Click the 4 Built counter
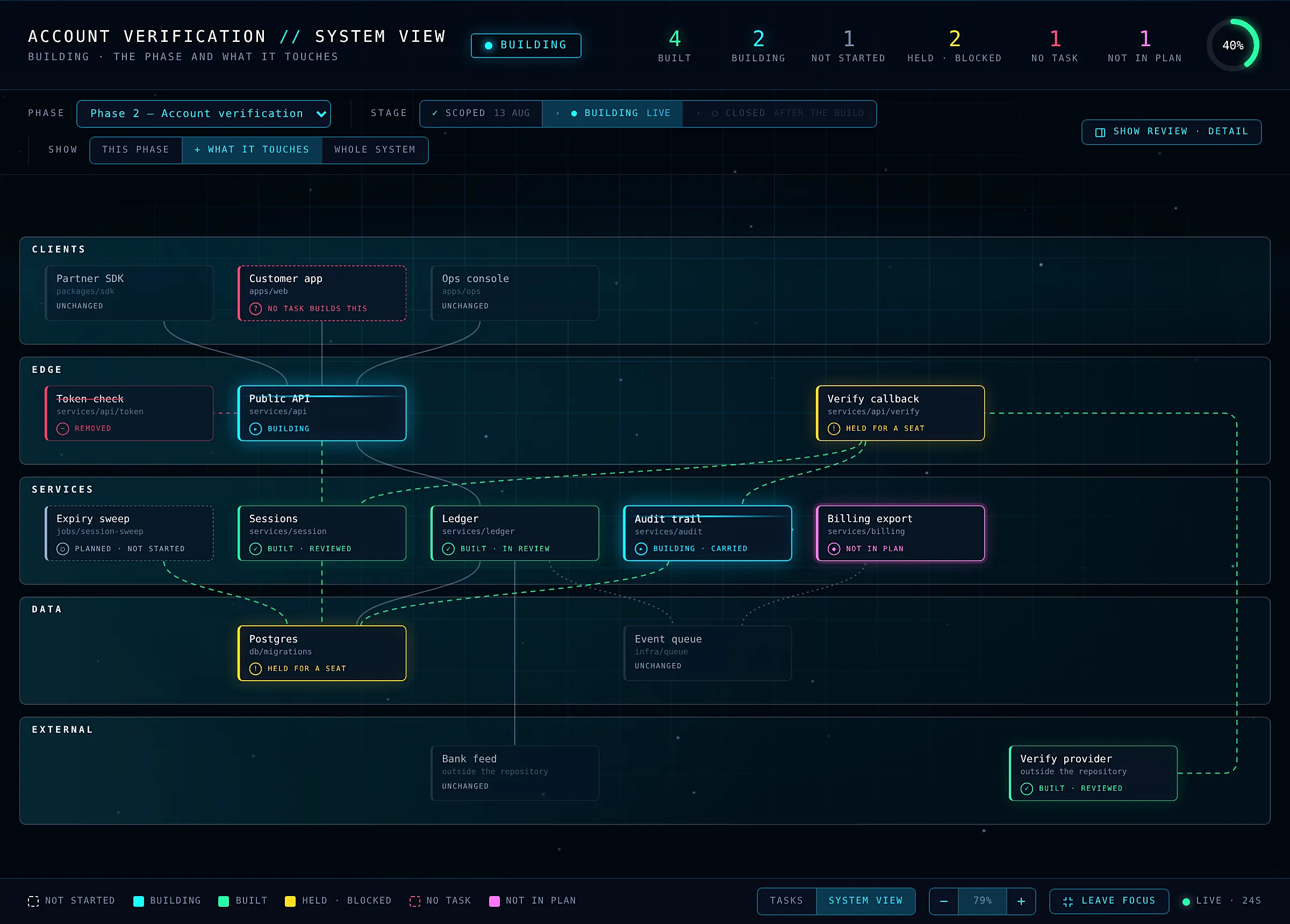Viewport: 1290px width, 924px height. point(675,46)
